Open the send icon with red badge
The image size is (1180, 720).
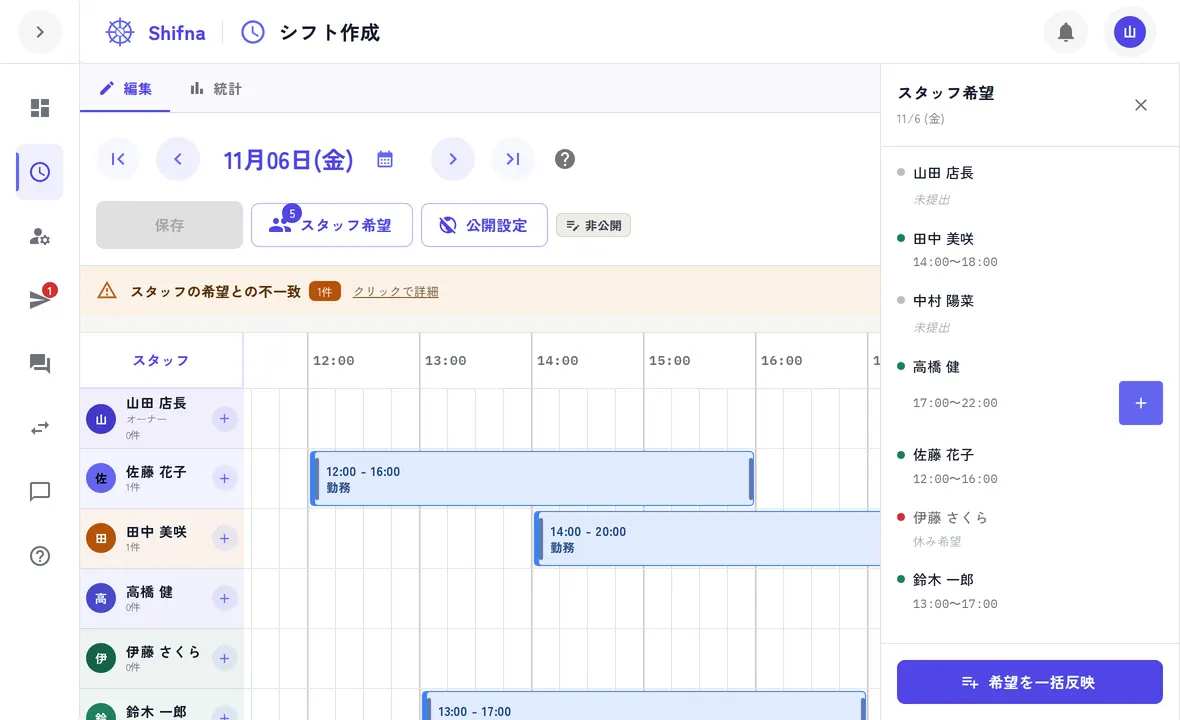40,299
